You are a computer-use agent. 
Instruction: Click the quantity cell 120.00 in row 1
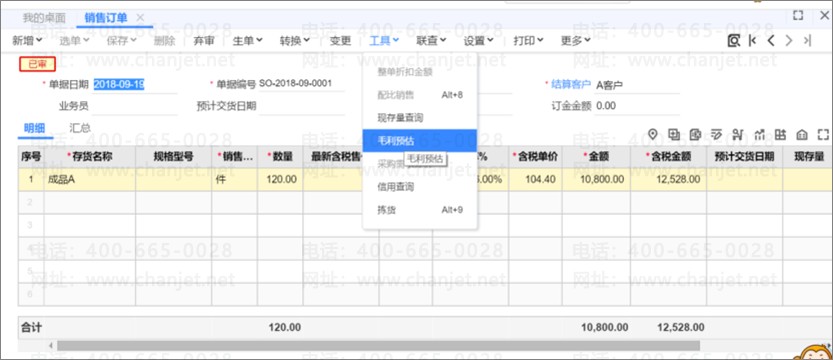[x=280, y=179]
